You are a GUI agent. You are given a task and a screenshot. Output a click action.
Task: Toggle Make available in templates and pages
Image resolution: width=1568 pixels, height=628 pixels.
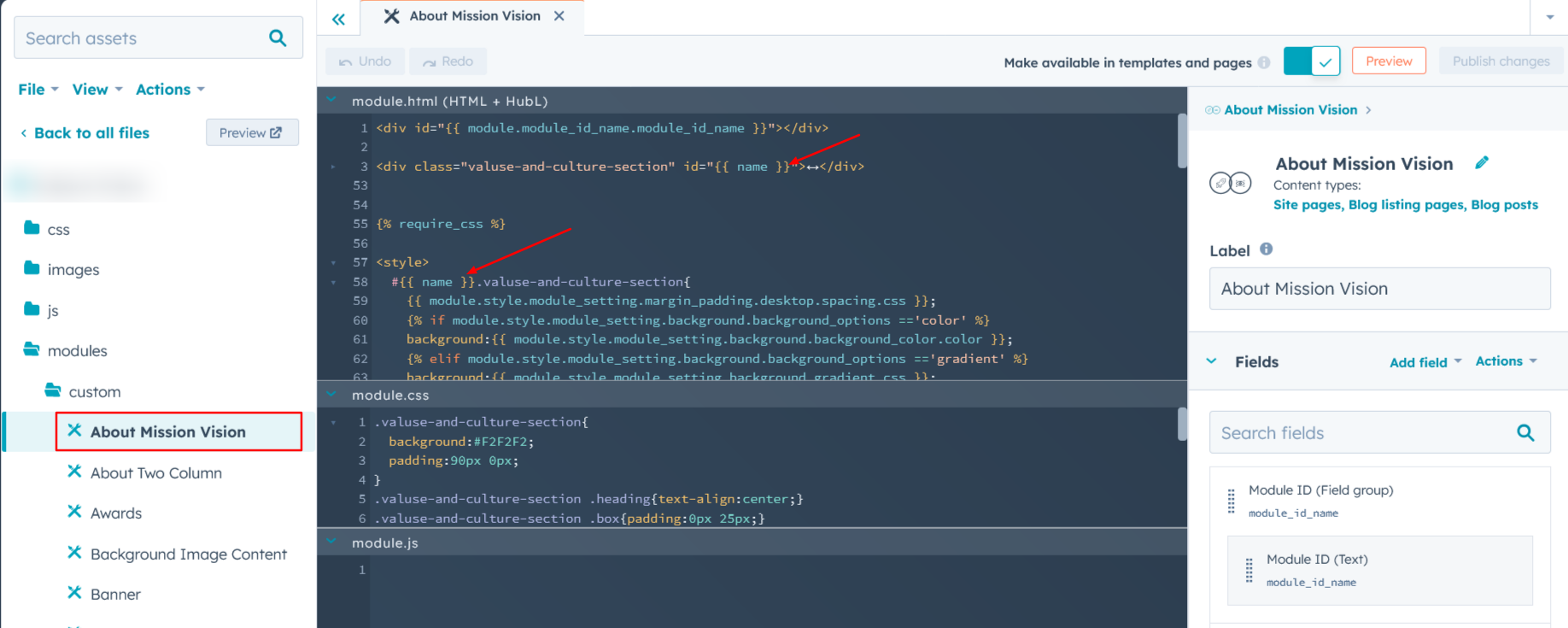[x=1312, y=62]
